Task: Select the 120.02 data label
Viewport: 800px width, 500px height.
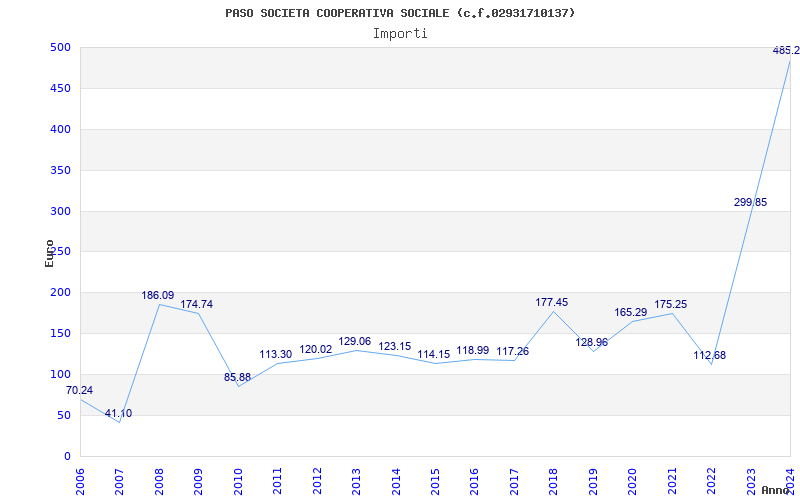Action: [x=315, y=349]
